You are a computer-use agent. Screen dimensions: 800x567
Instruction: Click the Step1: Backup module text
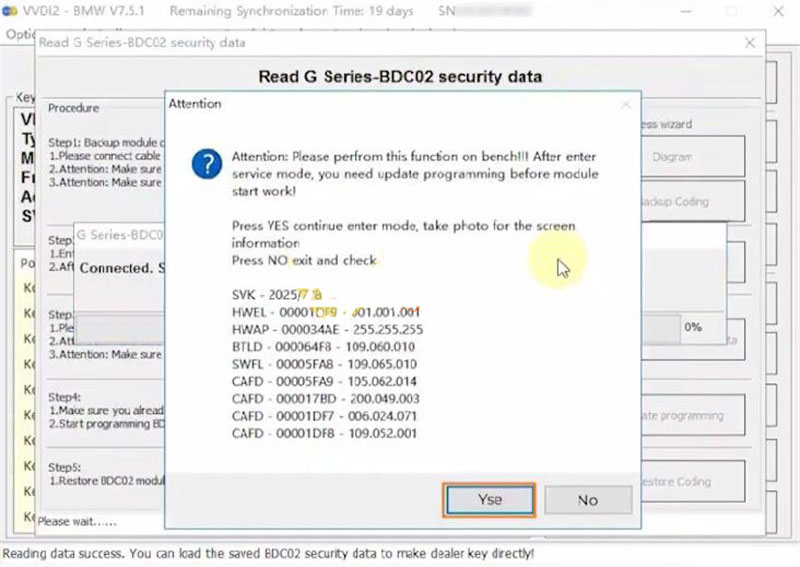(106, 142)
